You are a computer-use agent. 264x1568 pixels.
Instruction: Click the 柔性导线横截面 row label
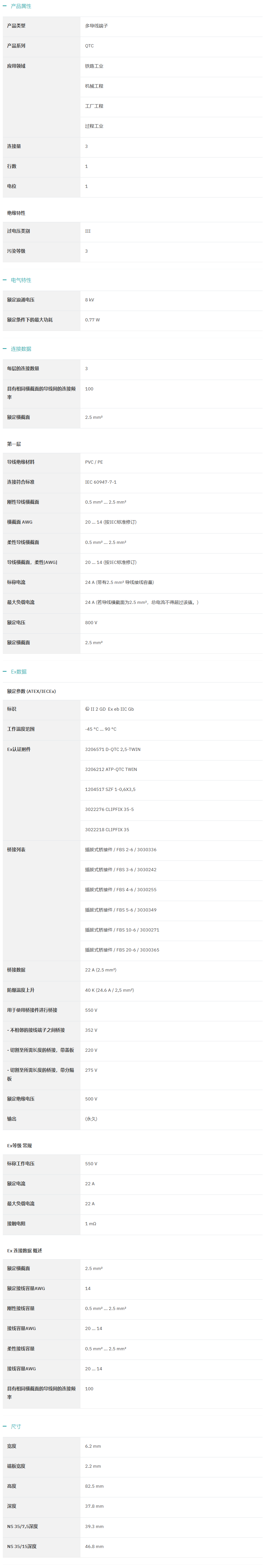(x=23, y=543)
